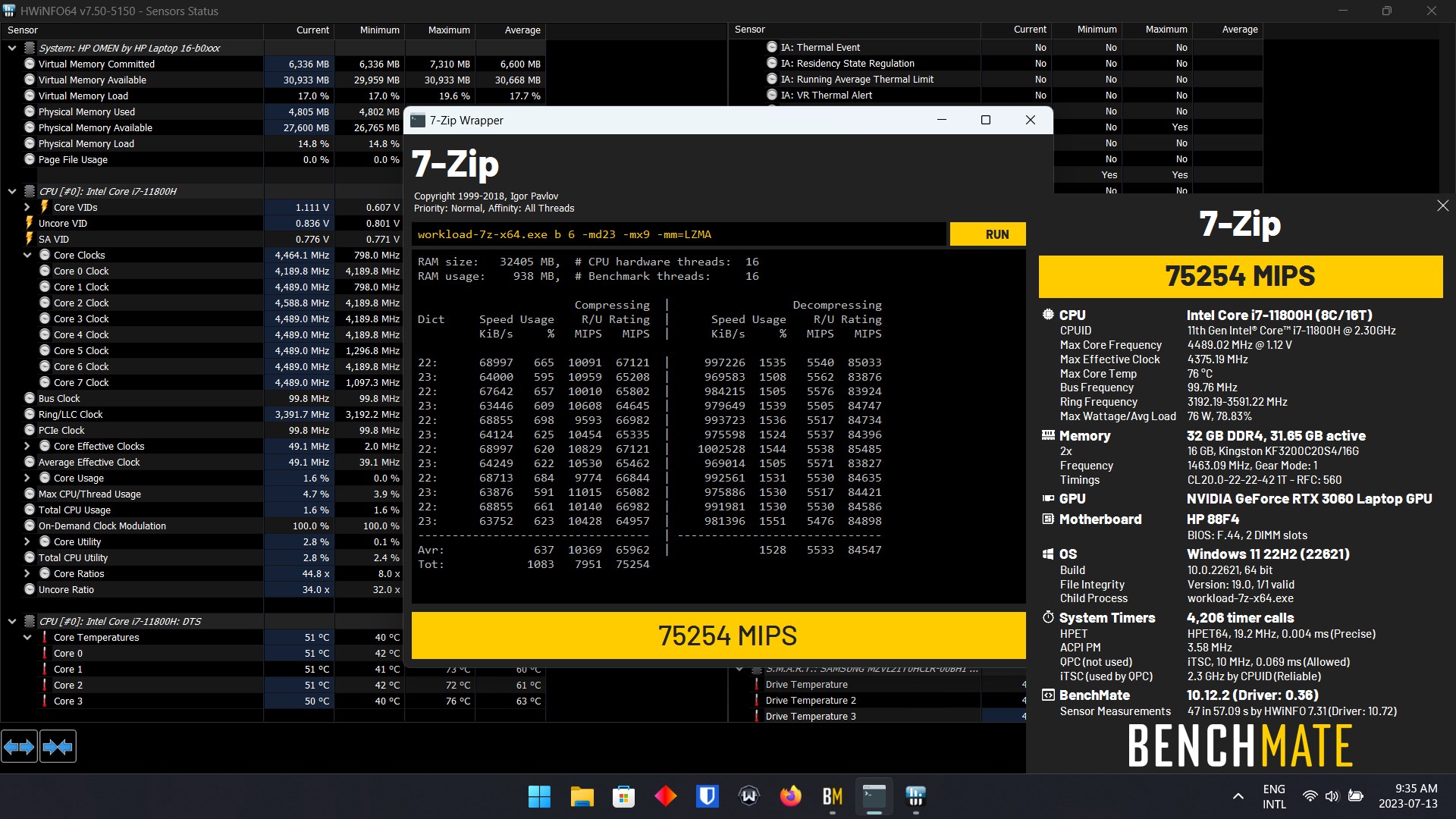1456x819 pixels.
Task: Collapse CPU DTS sensor group
Action: (x=12, y=621)
